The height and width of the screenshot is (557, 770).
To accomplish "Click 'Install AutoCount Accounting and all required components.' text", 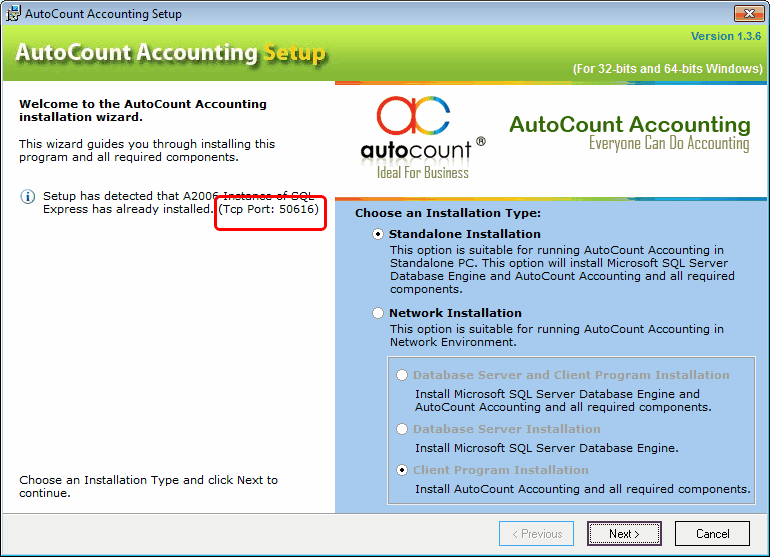I will point(582,489).
